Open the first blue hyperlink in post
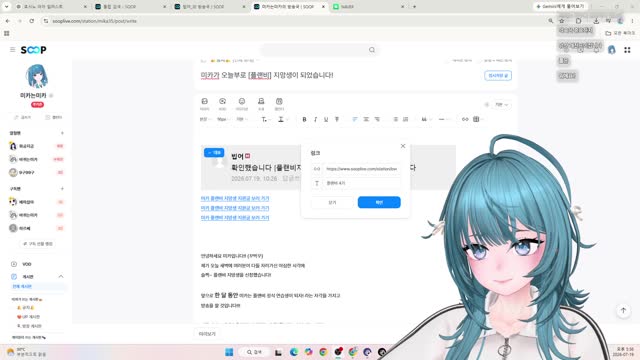This screenshot has width=640, height=360. pos(235,198)
